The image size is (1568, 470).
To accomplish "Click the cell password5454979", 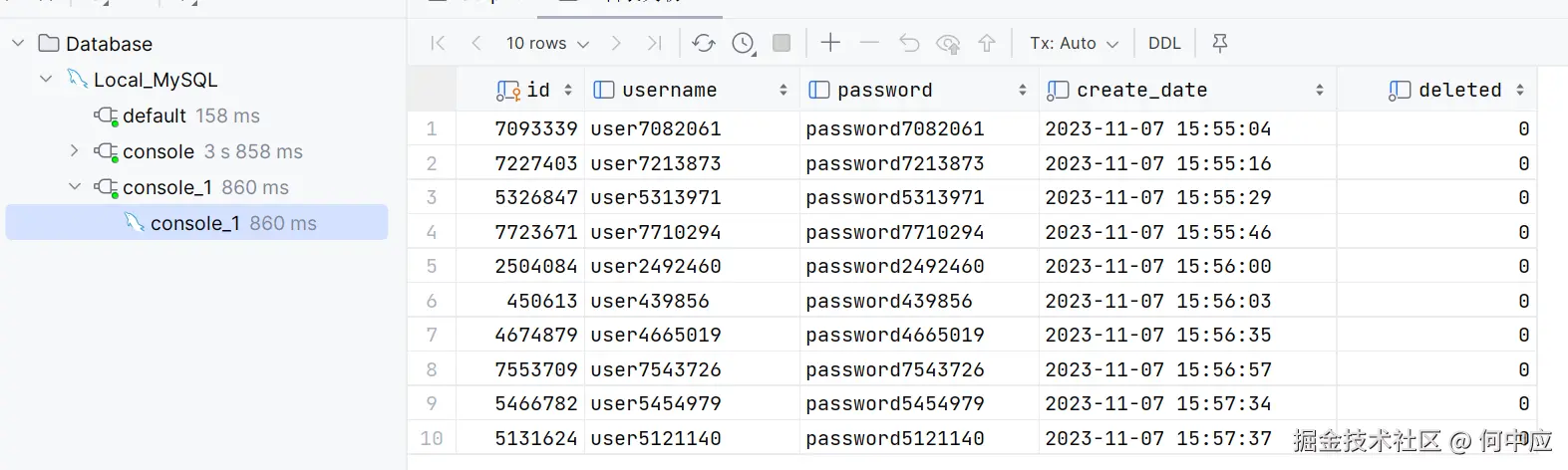I will (919, 403).
